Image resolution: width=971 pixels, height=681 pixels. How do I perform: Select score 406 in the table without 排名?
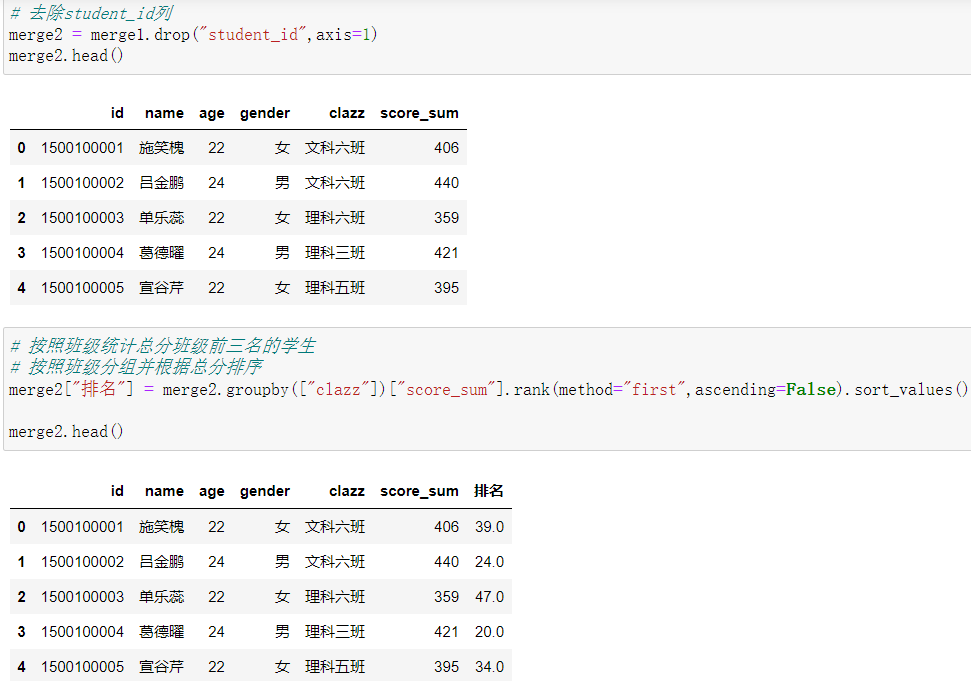tap(446, 148)
